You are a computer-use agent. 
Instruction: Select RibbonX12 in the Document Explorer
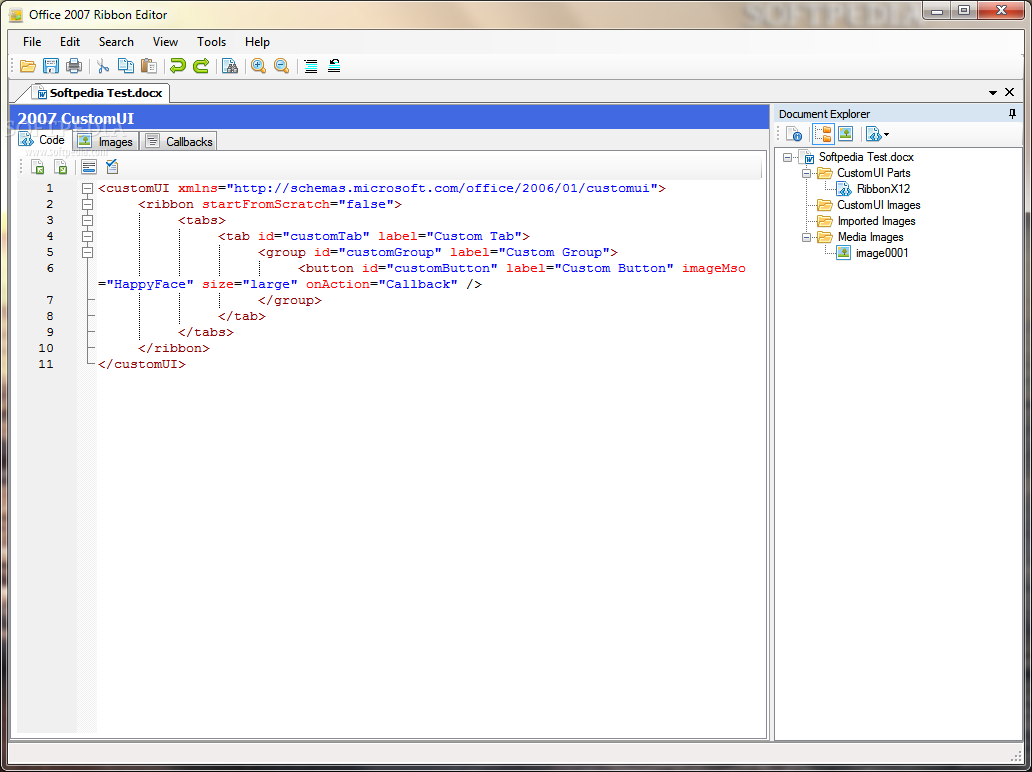click(x=883, y=189)
